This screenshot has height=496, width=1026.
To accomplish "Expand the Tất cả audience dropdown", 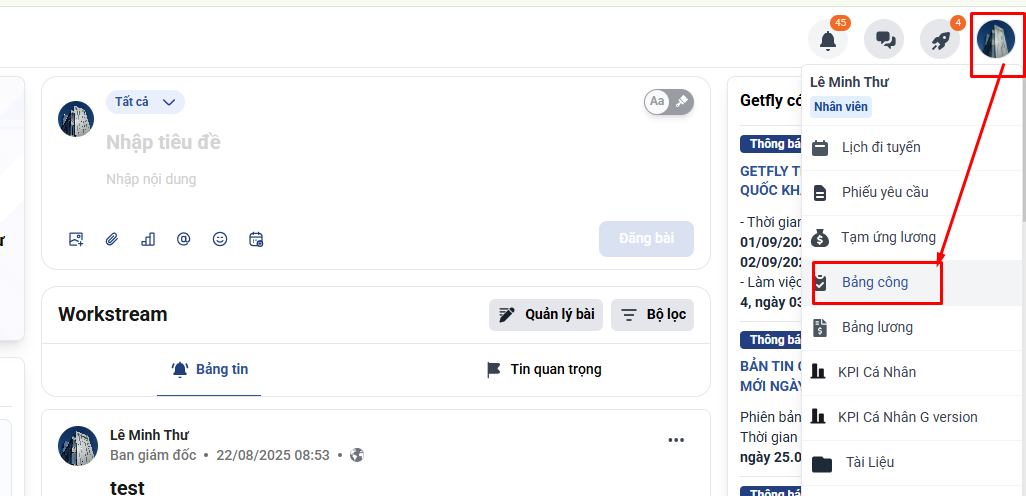I will (x=145, y=102).
